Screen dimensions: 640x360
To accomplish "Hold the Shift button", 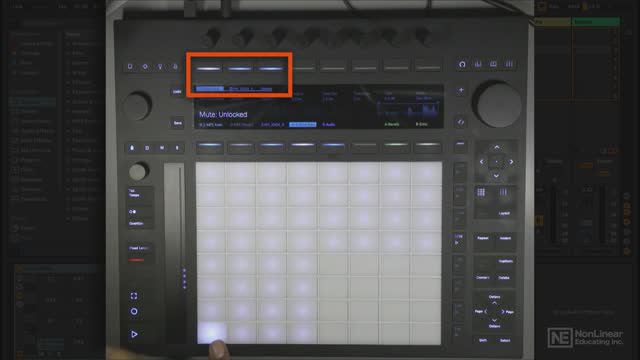I will tap(483, 340).
